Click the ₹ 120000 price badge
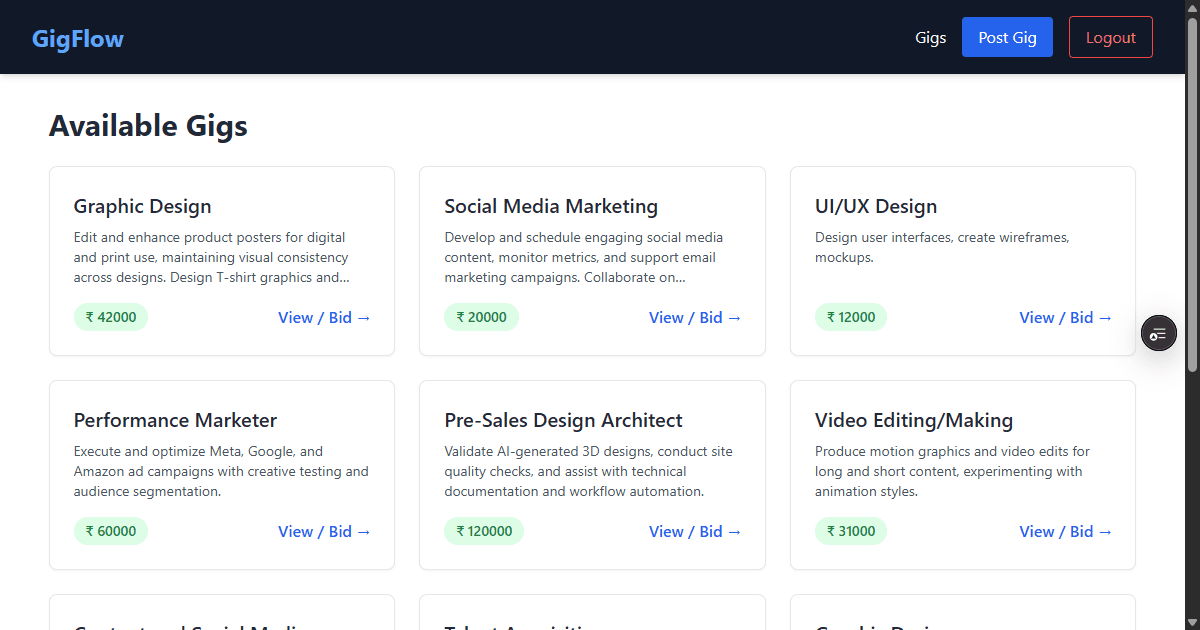 (484, 531)
